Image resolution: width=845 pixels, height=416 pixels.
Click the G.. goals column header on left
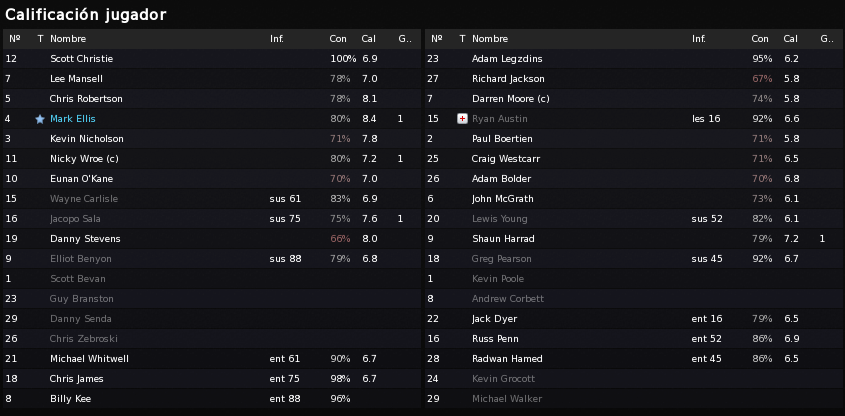tap(405, 39)
